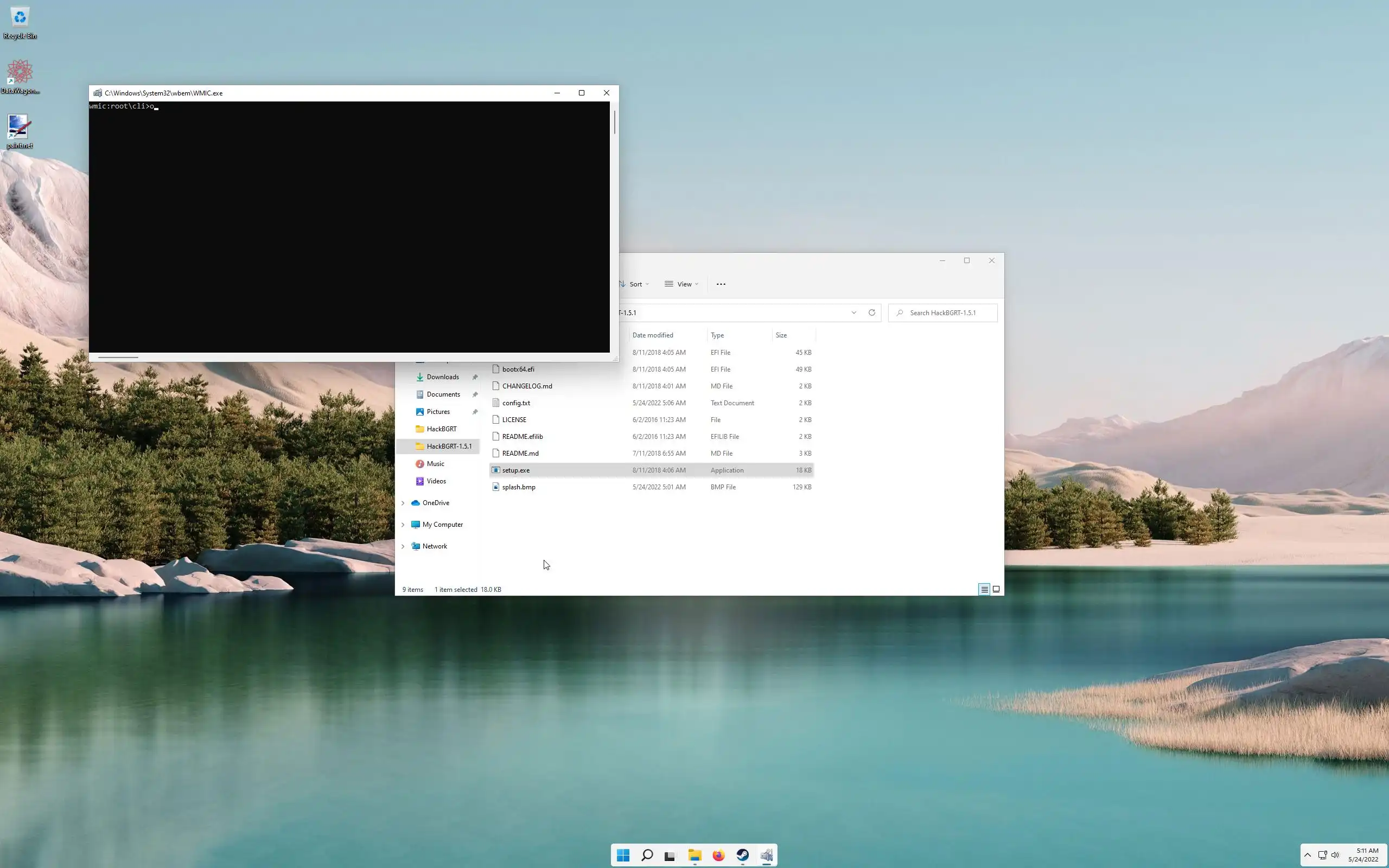
Task: Expand the OneDrive tree node
Action: tap(403, 503)
